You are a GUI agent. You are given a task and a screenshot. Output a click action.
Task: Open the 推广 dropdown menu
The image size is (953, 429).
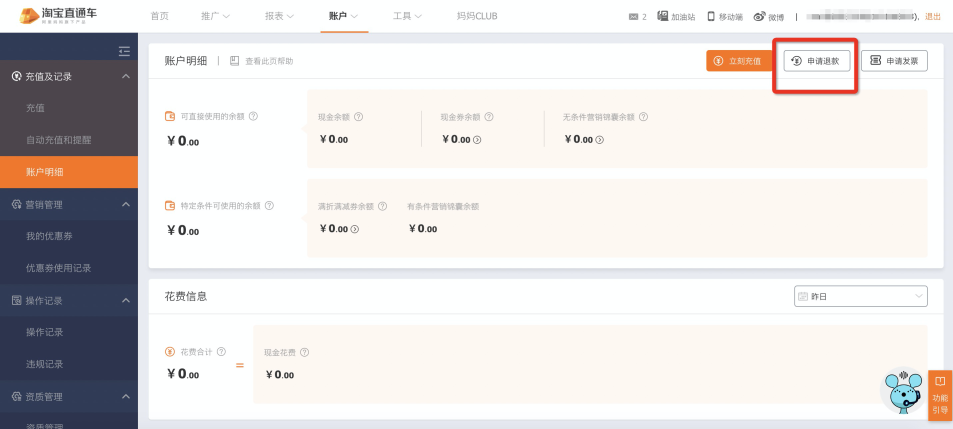tap(215, 16)
